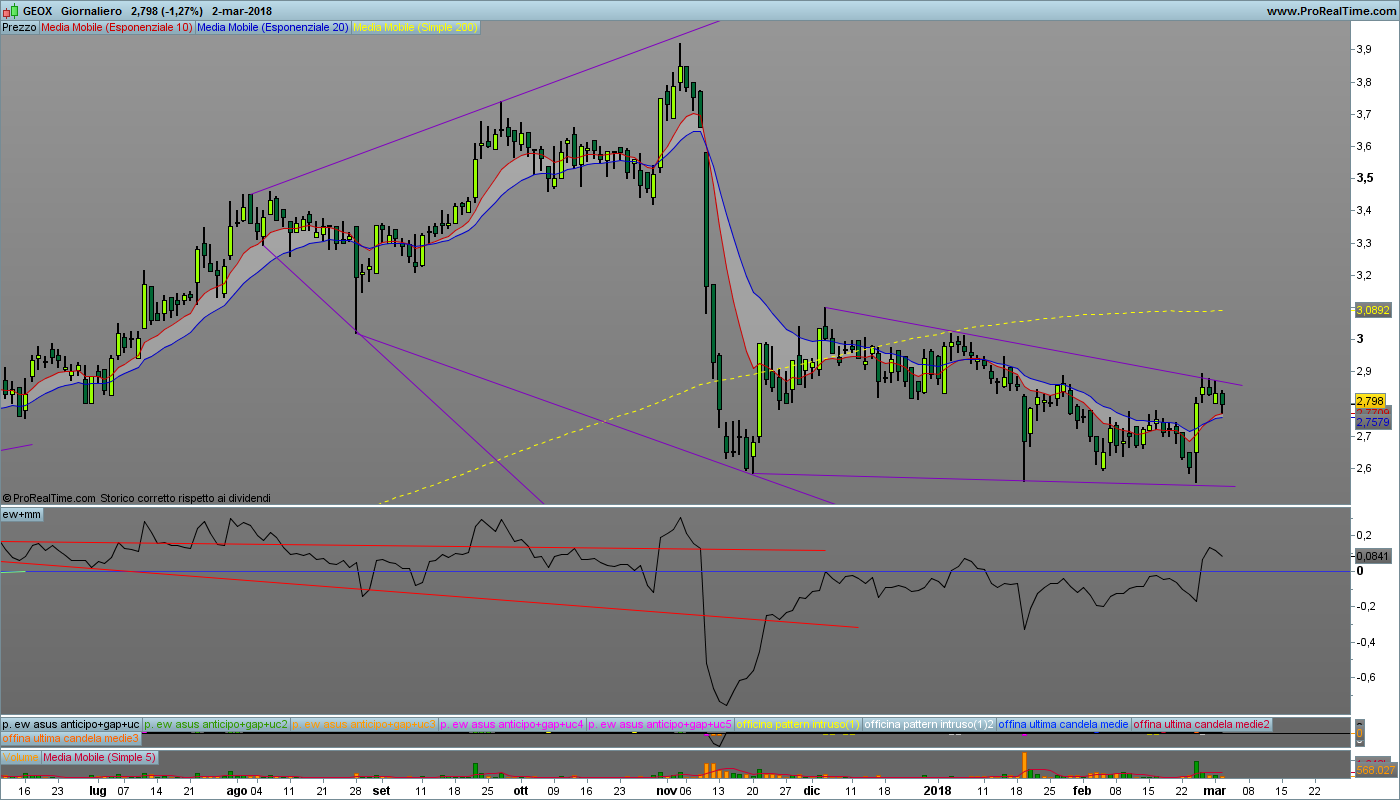Click the 'nov' month marker on time axis
This screenshot has width=1400, height=800.
[666, 790]
